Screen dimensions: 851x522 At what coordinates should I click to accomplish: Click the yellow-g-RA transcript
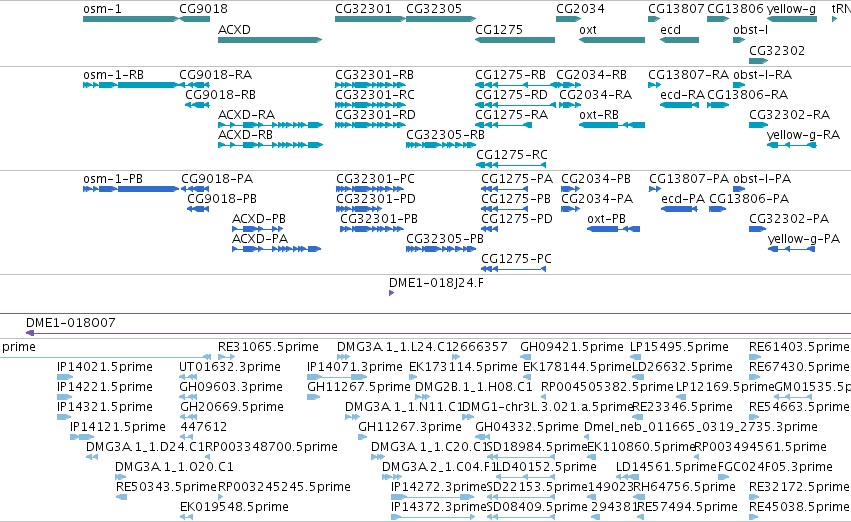tap(792, 145)
